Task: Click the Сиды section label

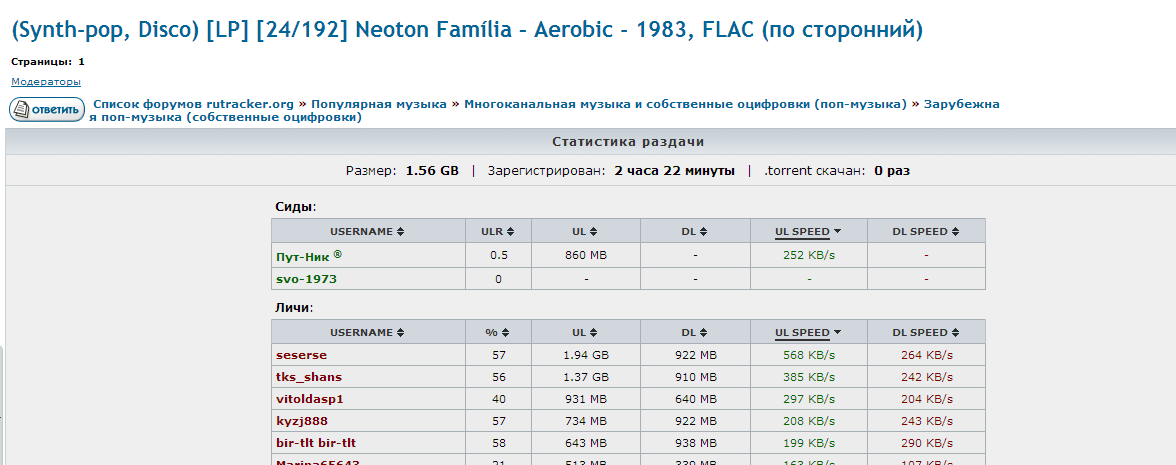Action: point(296,206)
